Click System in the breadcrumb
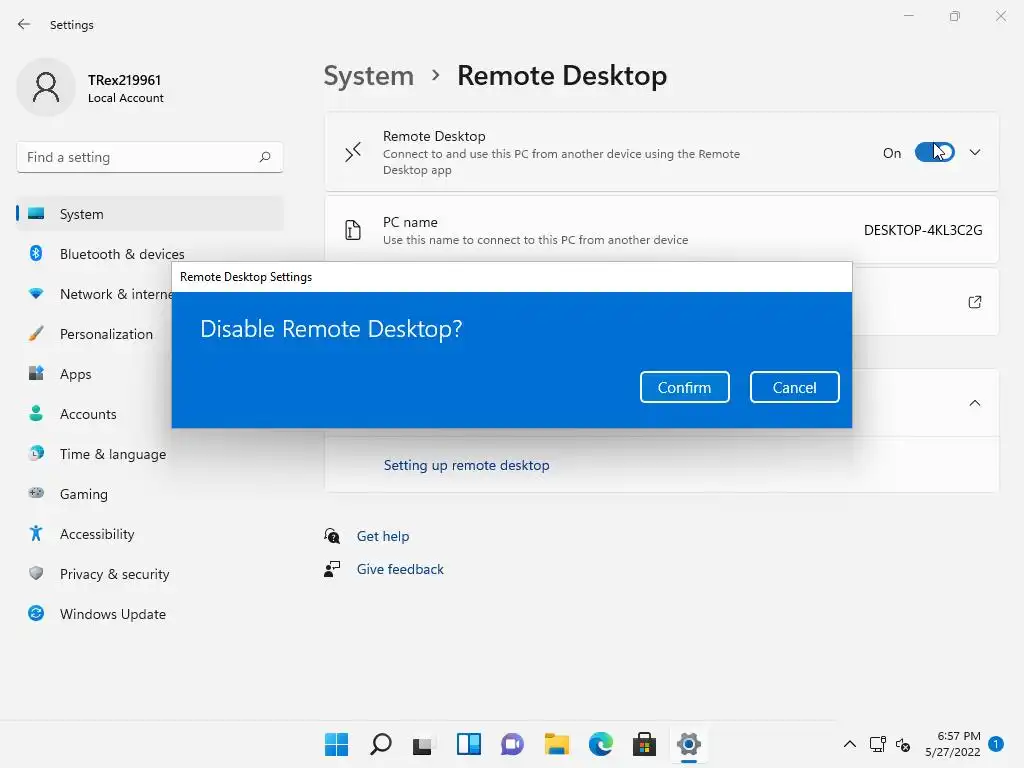1024x768 pixels. tap(369, 76)
